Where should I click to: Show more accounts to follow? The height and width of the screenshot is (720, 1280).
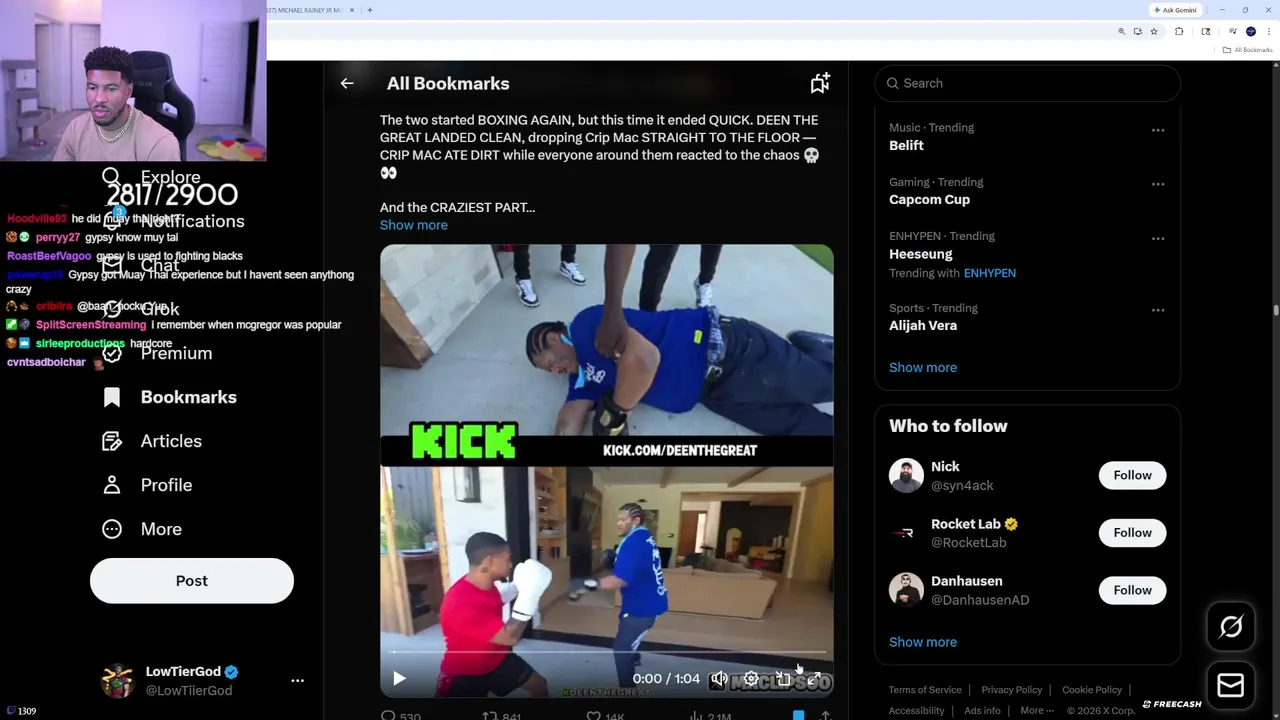(923, 642)
